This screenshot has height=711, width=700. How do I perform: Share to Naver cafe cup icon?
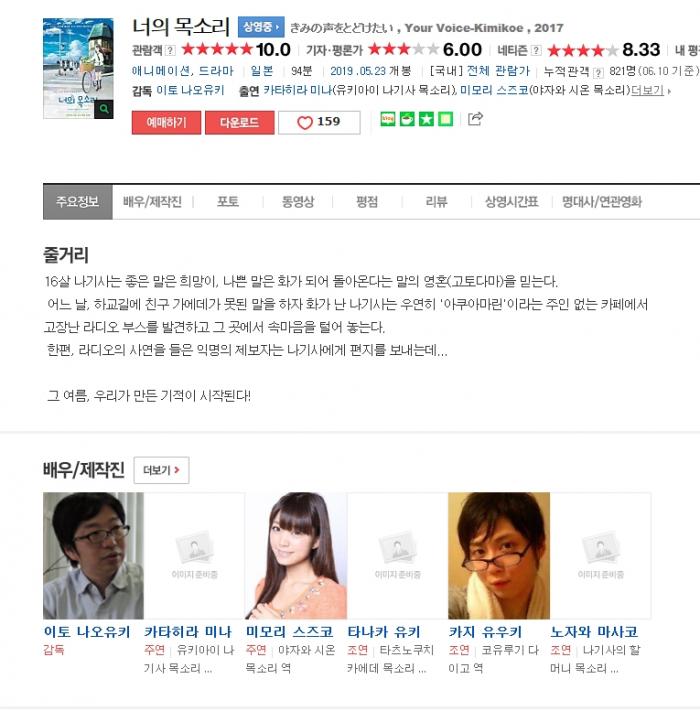[x=407, y=119]
